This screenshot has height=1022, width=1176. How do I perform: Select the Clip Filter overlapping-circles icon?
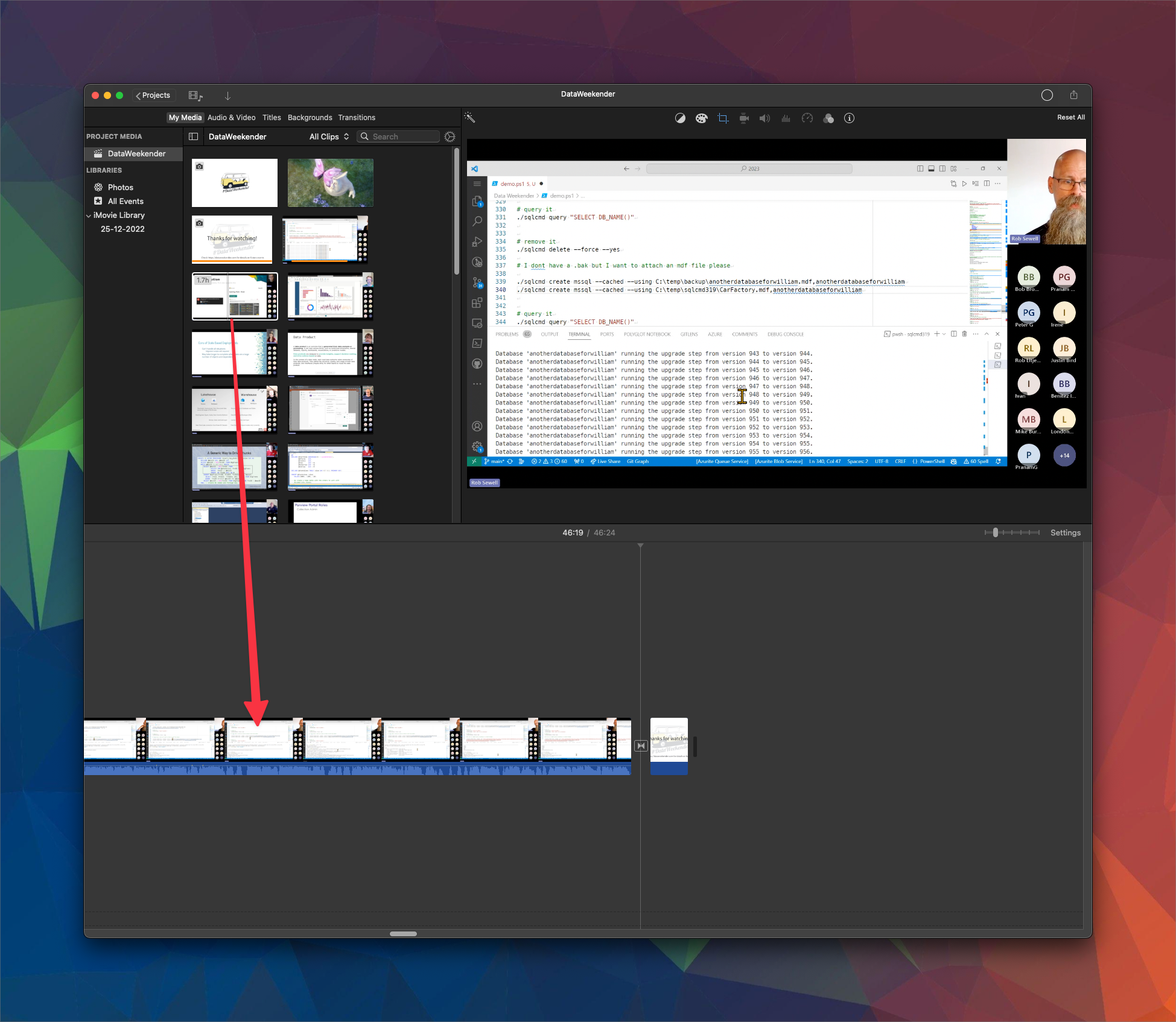click(x=828, y=118)
